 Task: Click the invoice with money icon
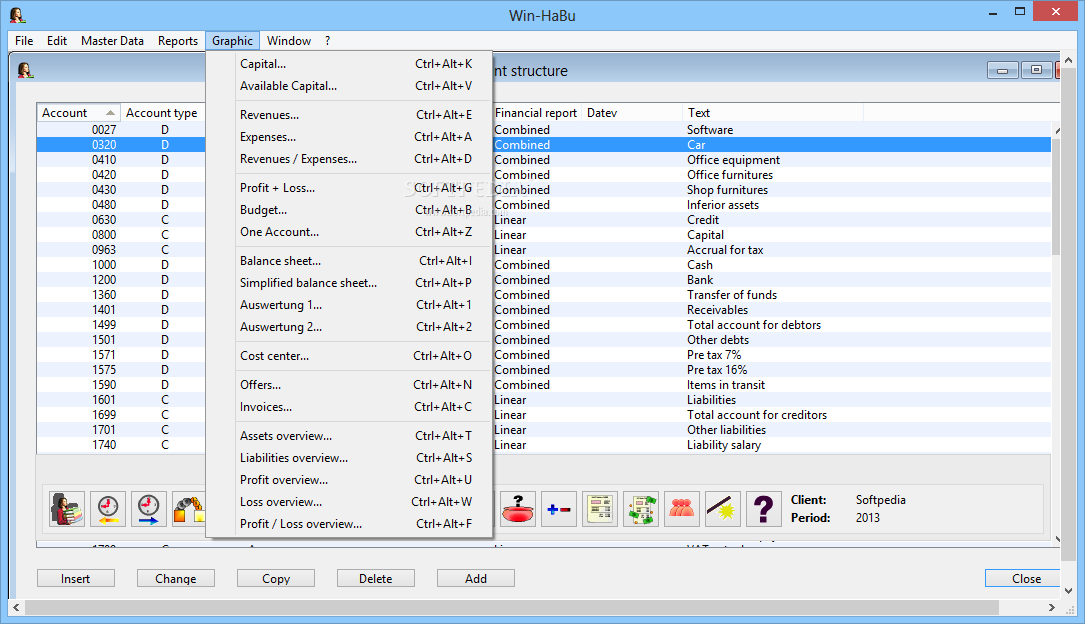click(x=641, y=509)
